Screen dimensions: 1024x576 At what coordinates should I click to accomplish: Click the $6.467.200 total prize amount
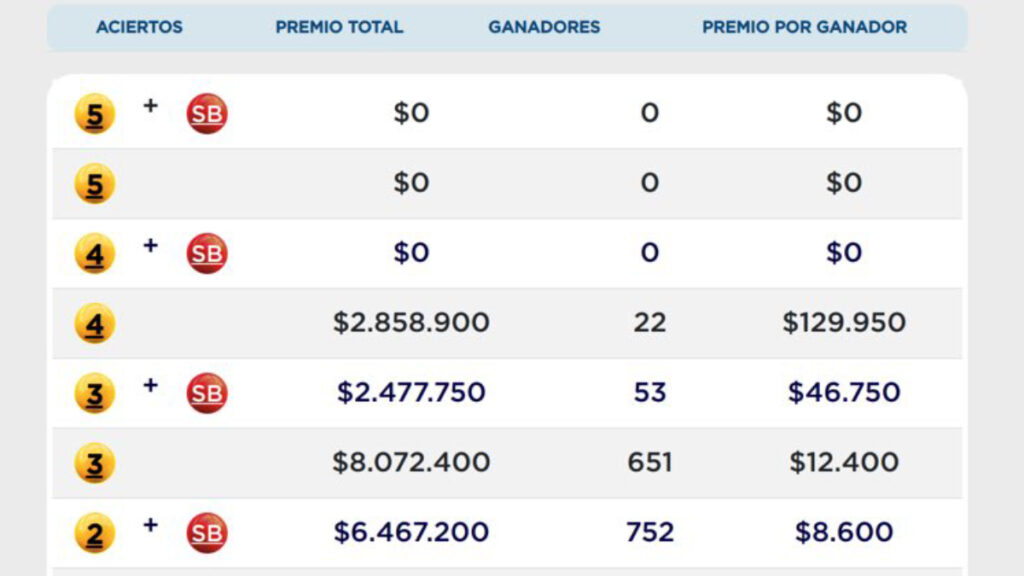(x=411, y=532)
